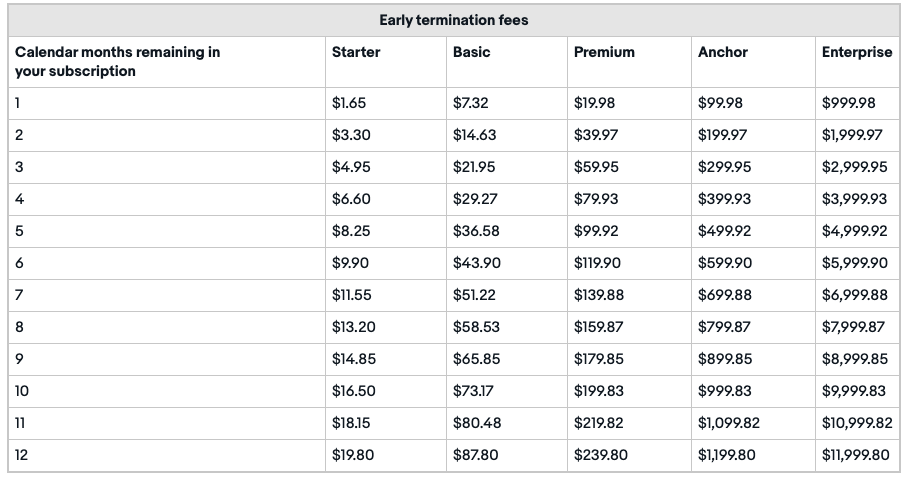Click the "Calendar months remaining" column header
The width and height of the screenshot is (910, 479).
coord(118,61)
